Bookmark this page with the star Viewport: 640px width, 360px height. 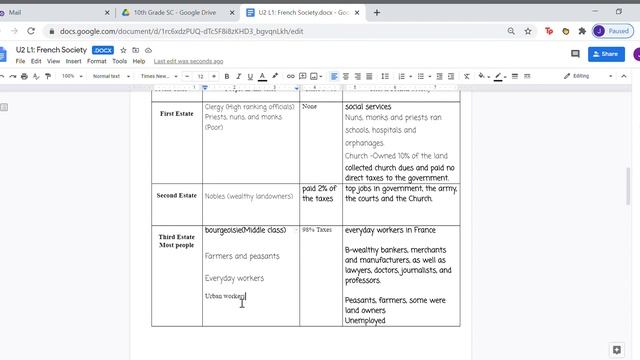click(x=528, y=31)
